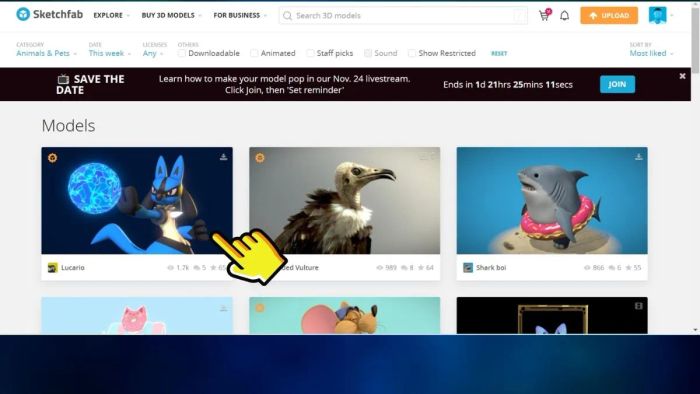The image size is (700, 394).
Task: Enable the Staff picks filter
Action: coord(310,53)
